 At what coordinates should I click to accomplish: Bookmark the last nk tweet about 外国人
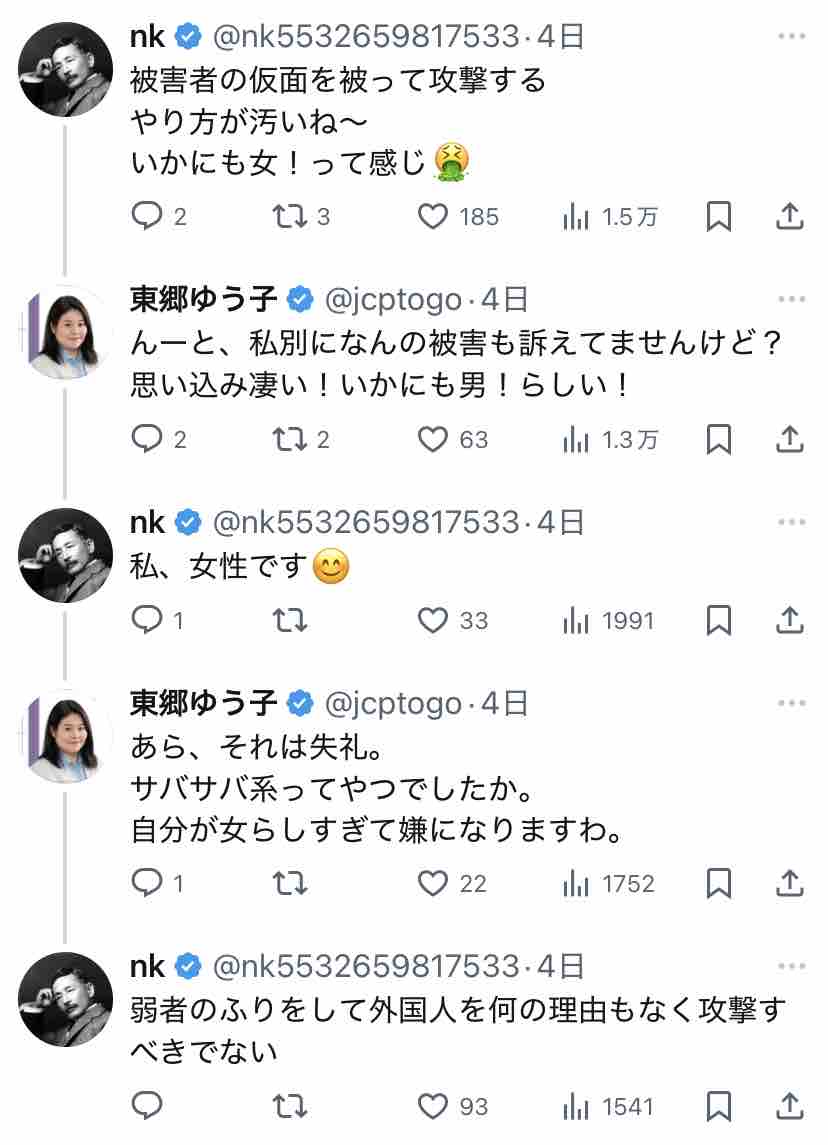click(718, 1106)
